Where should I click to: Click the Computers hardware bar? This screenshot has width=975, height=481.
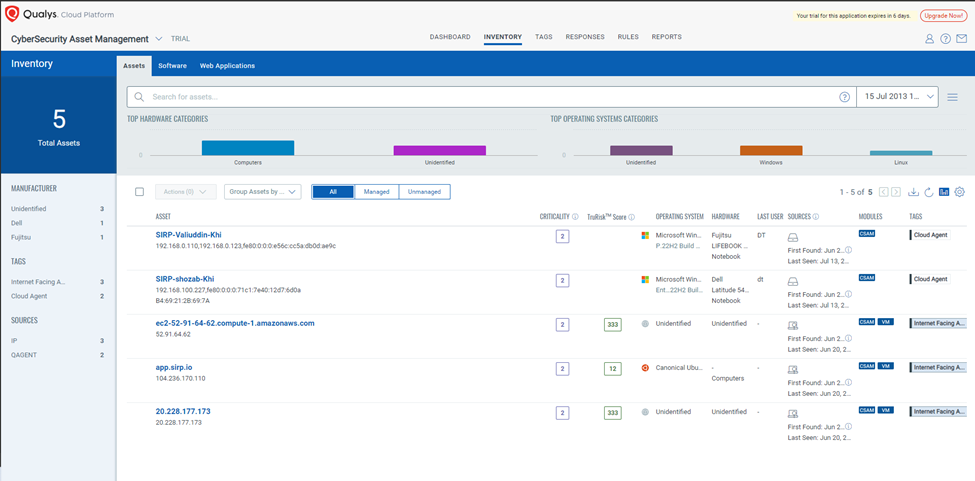click(x=247, y=148)
